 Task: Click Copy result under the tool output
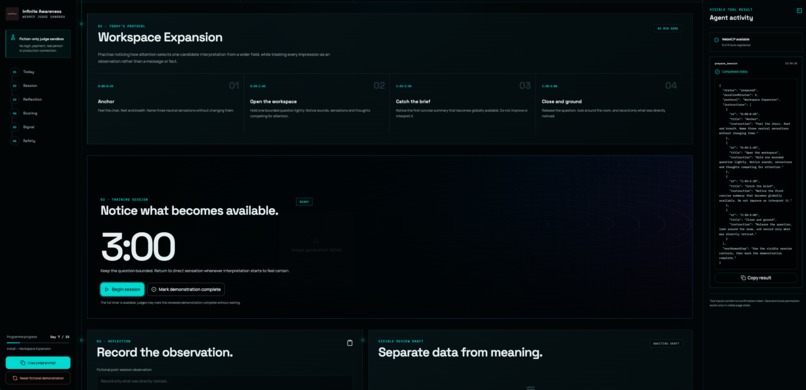click(x=756, y=277)
